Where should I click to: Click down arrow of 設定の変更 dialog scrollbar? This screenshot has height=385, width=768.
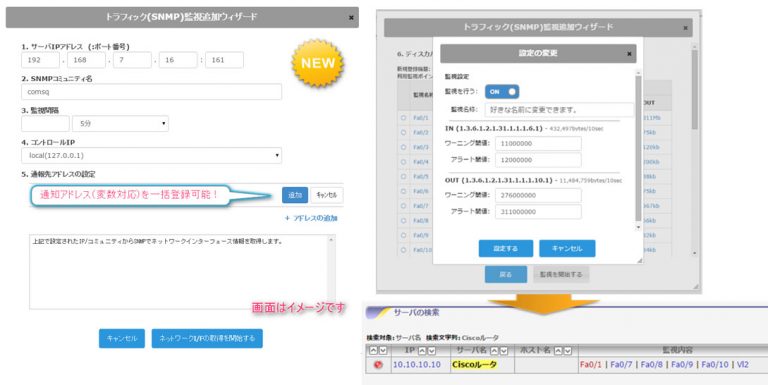(638, 227)
